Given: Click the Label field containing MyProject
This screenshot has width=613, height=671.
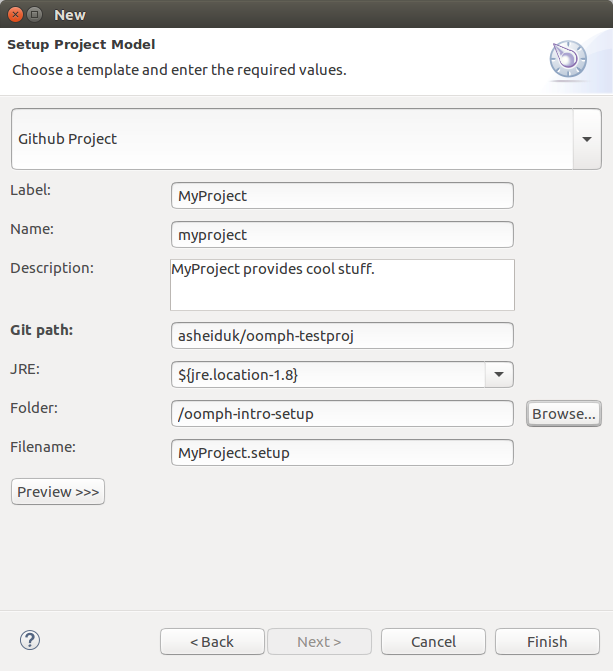Looking at the screenshot, I should tap(342, 196).
